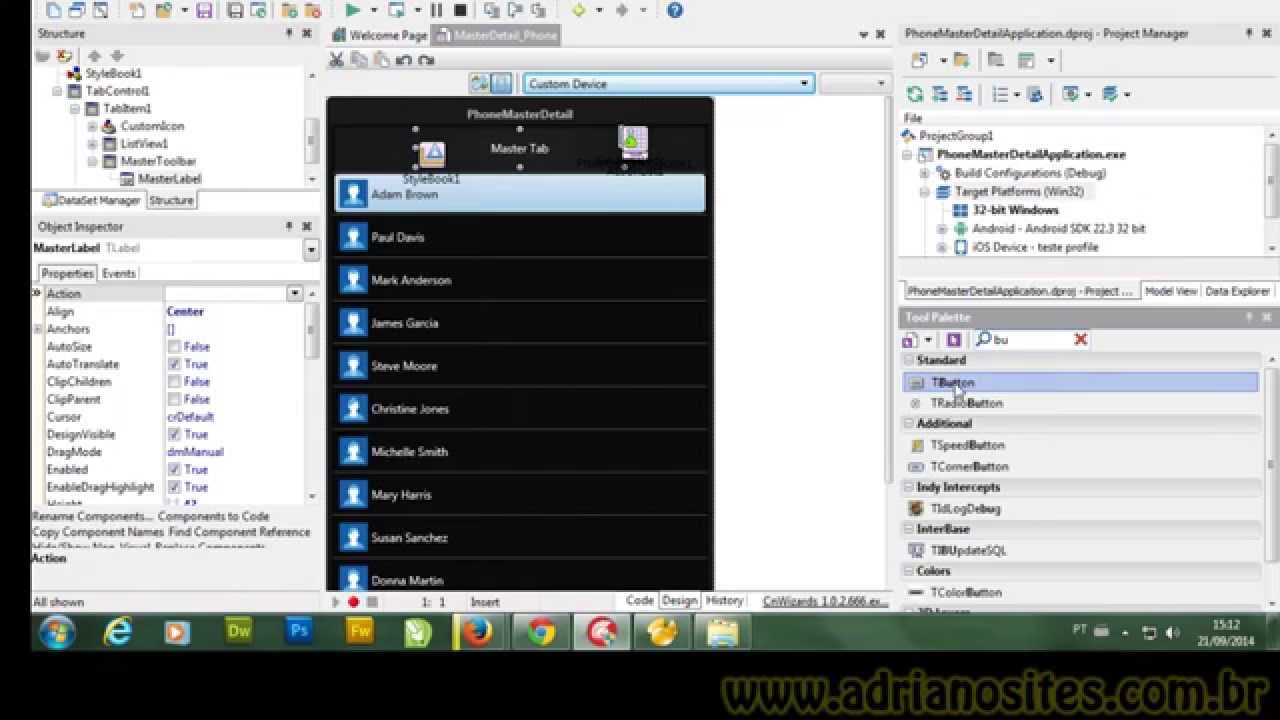Open Dreamweaver from the taskbar
This screenshot has height=720, width=1280.
coord(239,632)
